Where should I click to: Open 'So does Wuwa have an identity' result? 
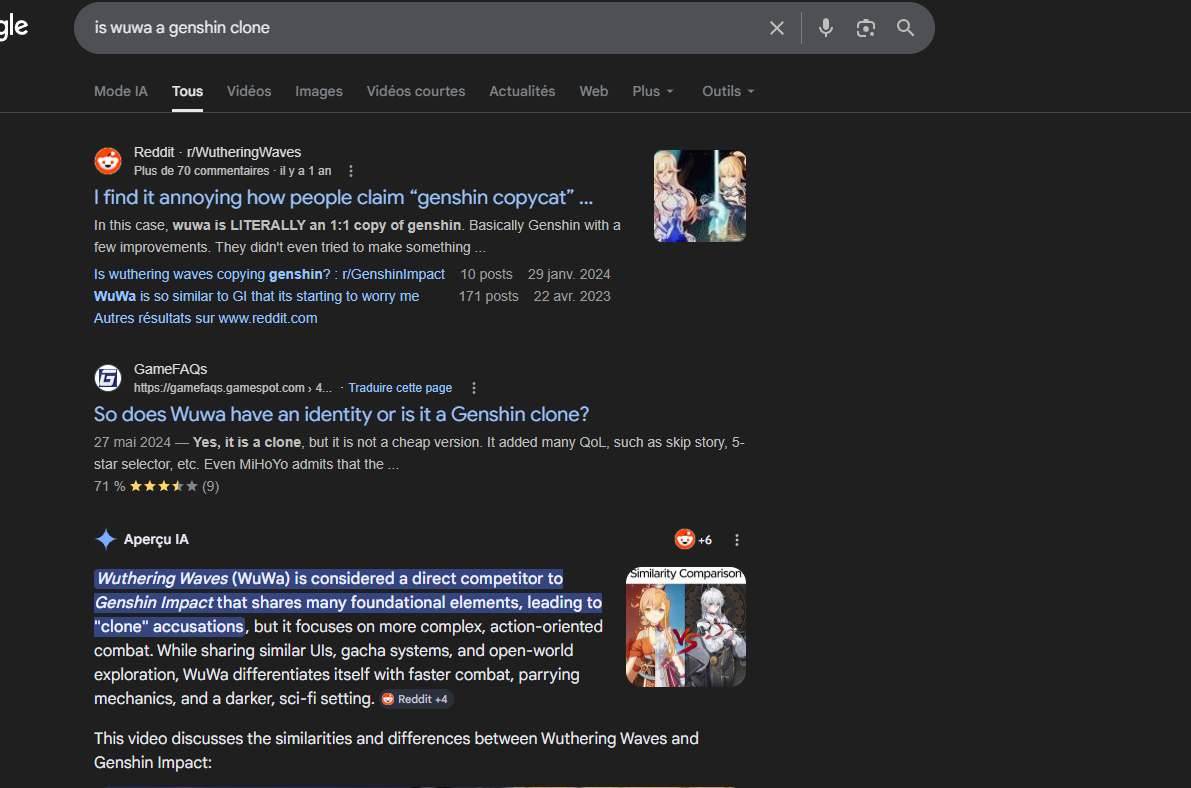pyautogui.click(x=342, y=414)
